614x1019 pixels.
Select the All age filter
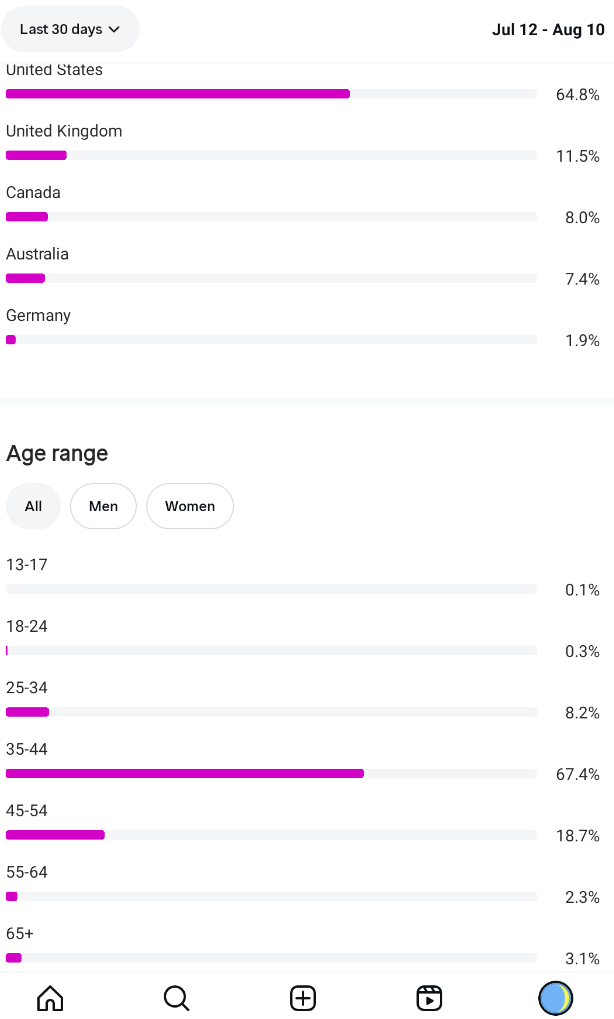[x=33, y=506]
